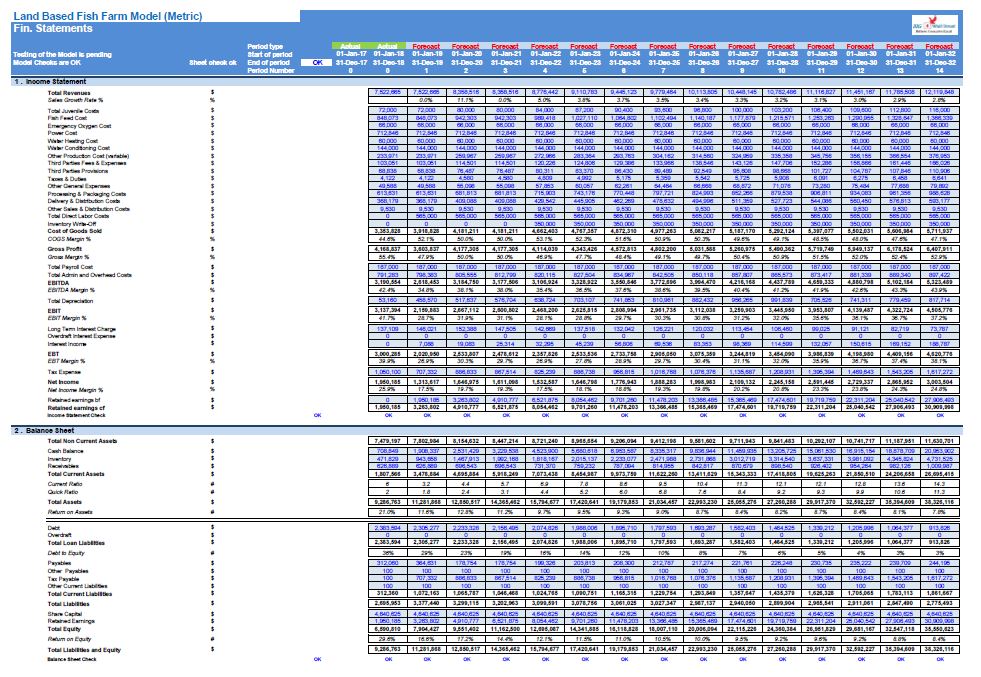The image size is (981, 677).
Task: Click the 'Sheet check ok' label
Action: 213,63
